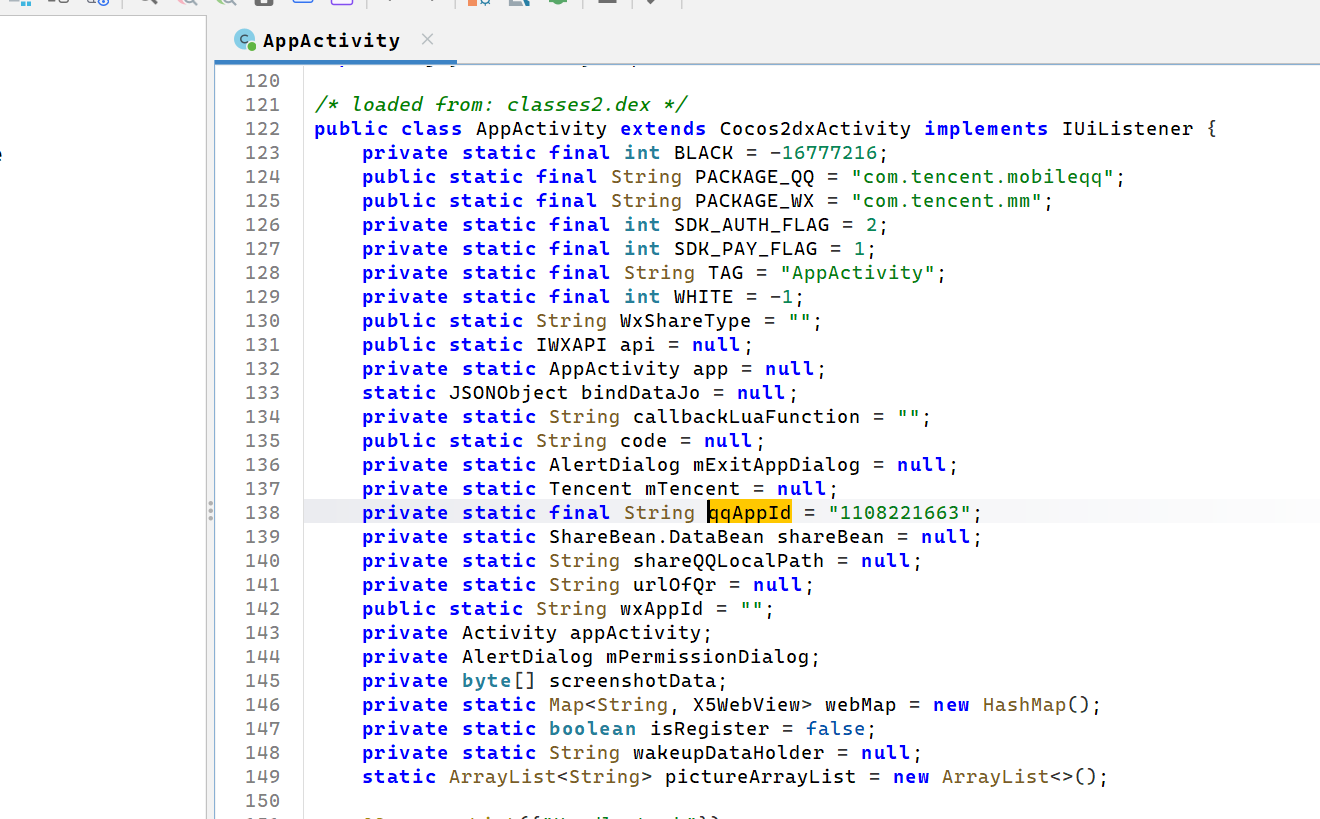
Task: Click the SDK_PAY_FLAG field name
Action: pos(746,249)
